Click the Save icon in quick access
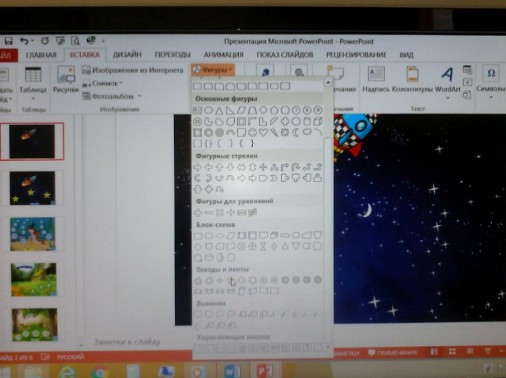The image size is (506, 378). tap(8, 41)
